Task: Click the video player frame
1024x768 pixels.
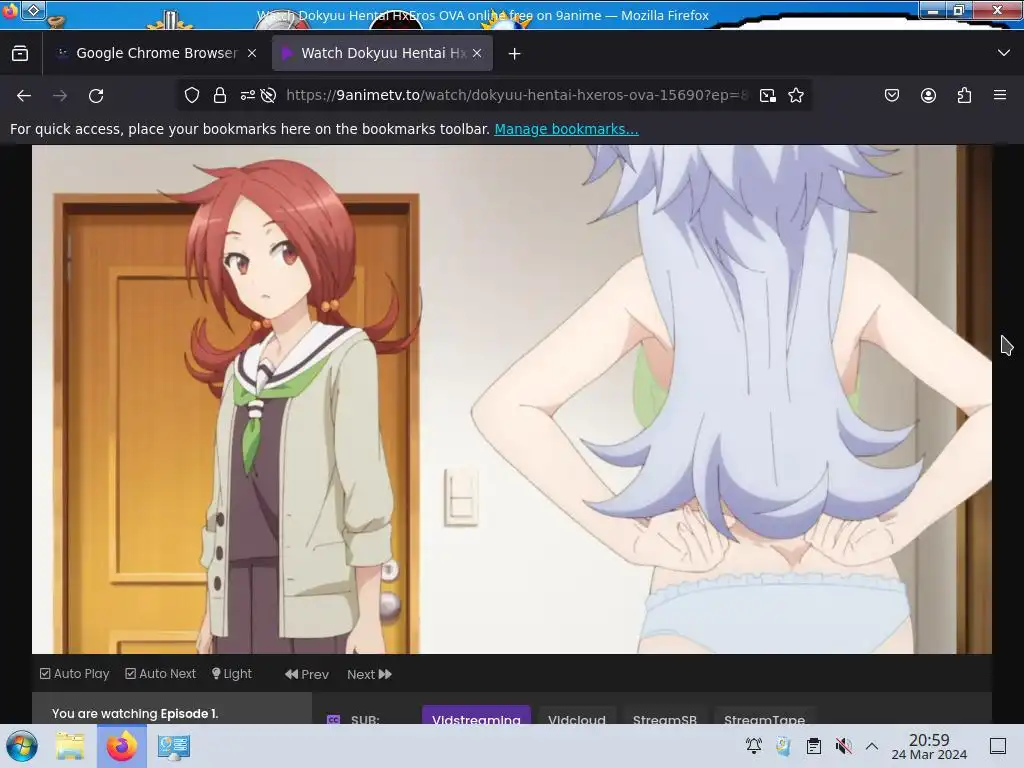Action: (512, 399)
